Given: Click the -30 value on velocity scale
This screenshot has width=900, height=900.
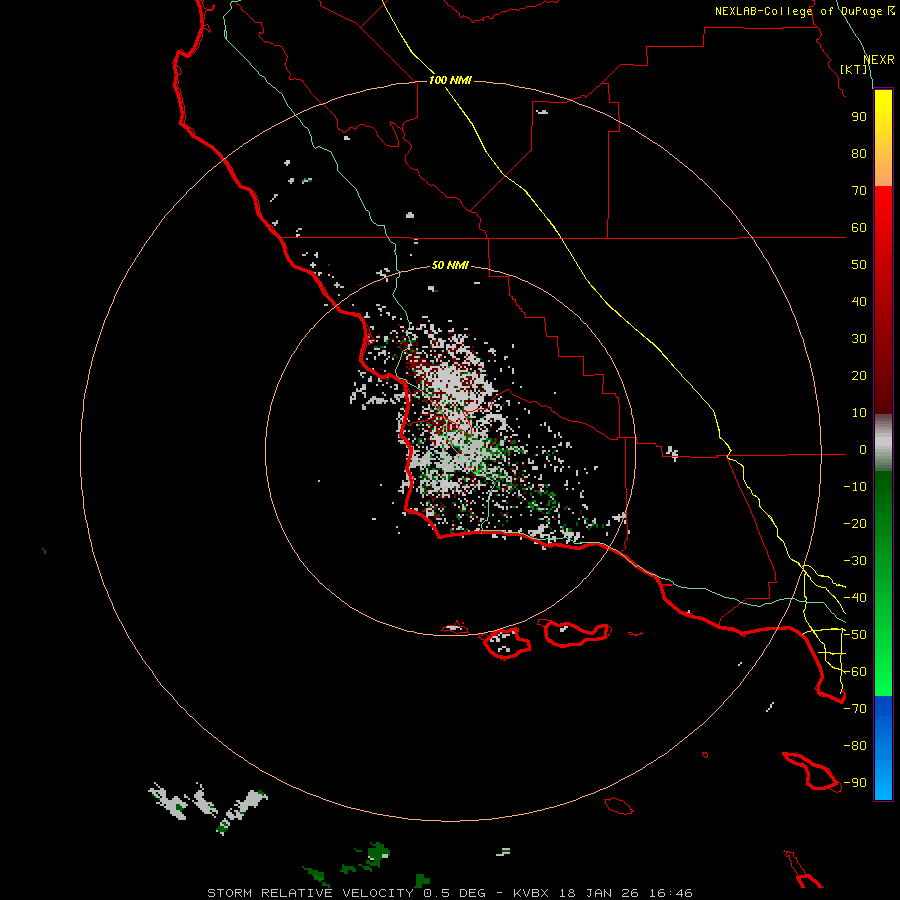Looking at the screenshot, I should 855,561.
